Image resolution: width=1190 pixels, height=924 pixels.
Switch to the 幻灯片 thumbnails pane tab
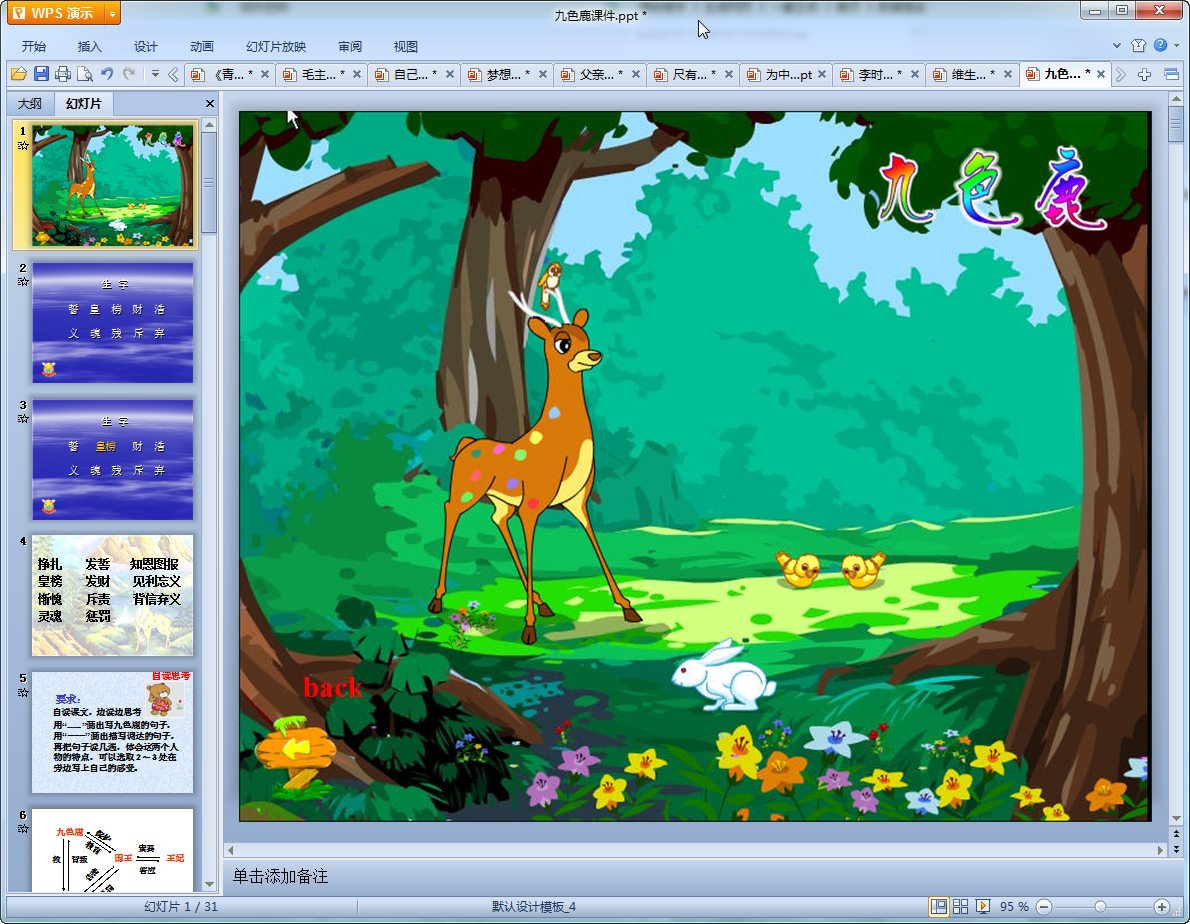click(x=83, y=103)
